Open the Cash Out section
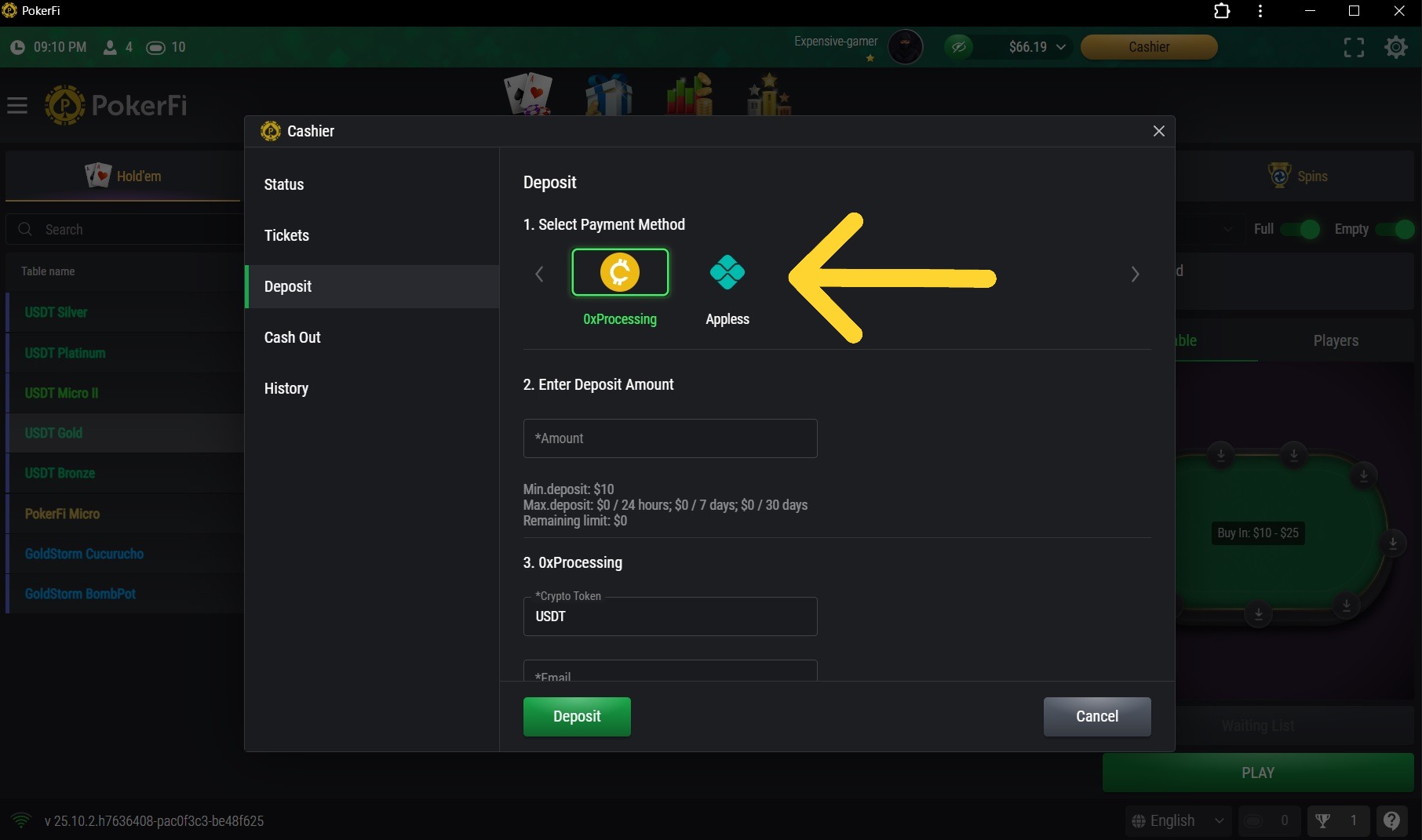This screenshot has height=840, width=1422. [292, 337]
